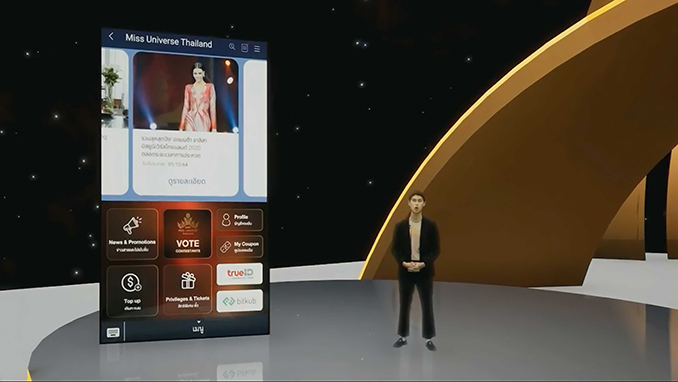Tap the trueID banner button
678x382 pixels.
(240, 274)
